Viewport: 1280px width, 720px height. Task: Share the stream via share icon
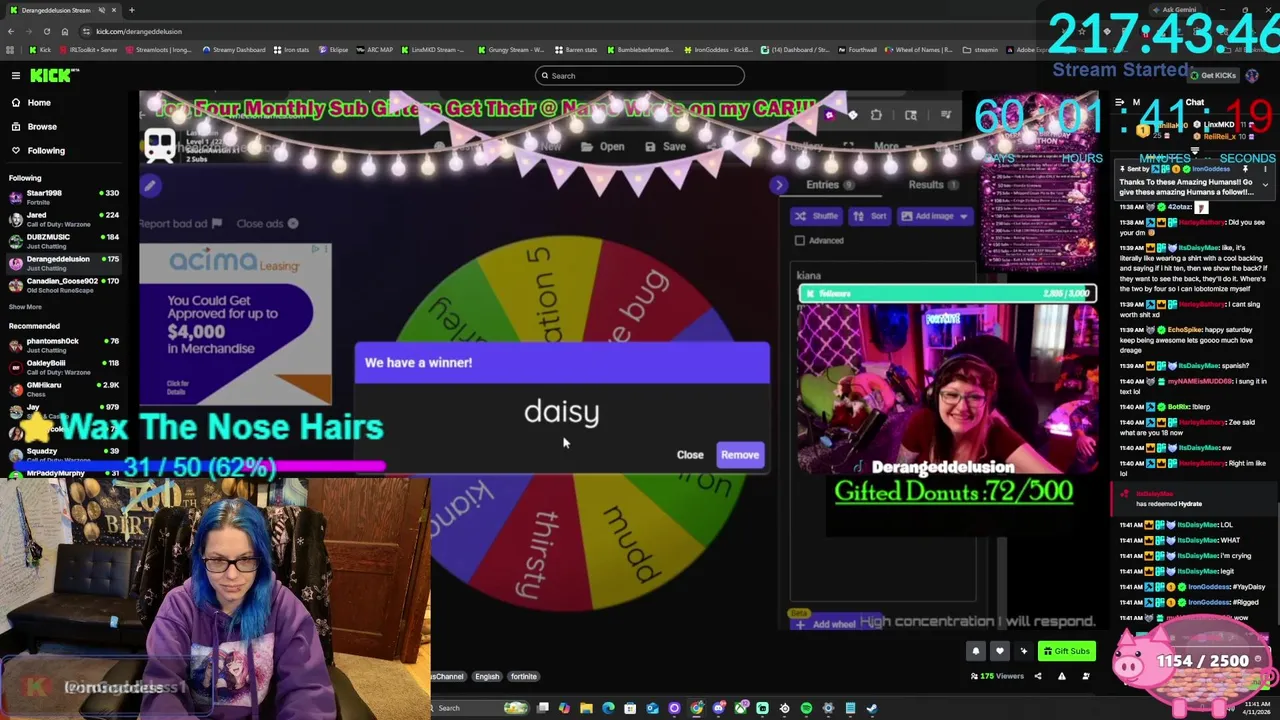[x=1038, y=676]
